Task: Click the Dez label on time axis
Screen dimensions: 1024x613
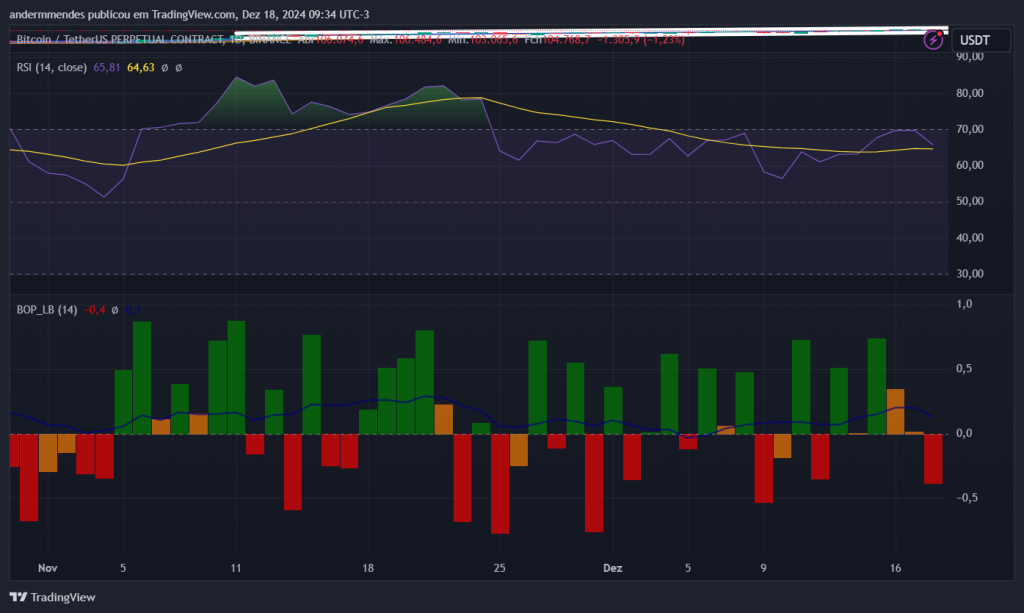Action: coord(613,568)
